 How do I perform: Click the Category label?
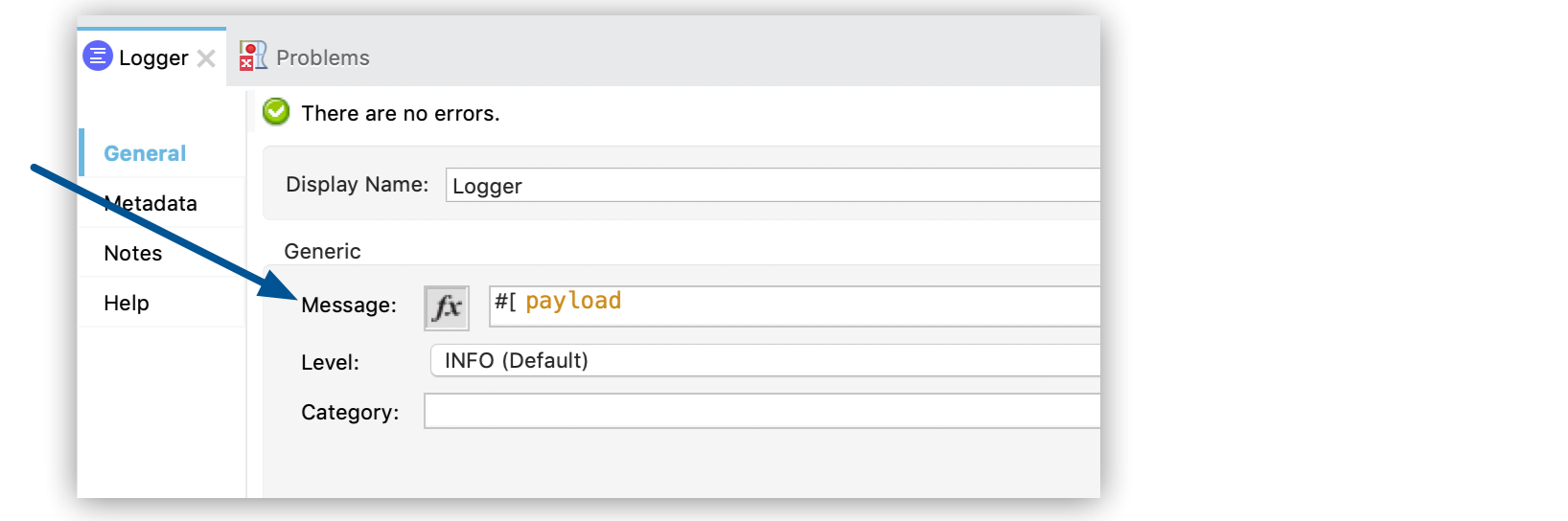350,412
